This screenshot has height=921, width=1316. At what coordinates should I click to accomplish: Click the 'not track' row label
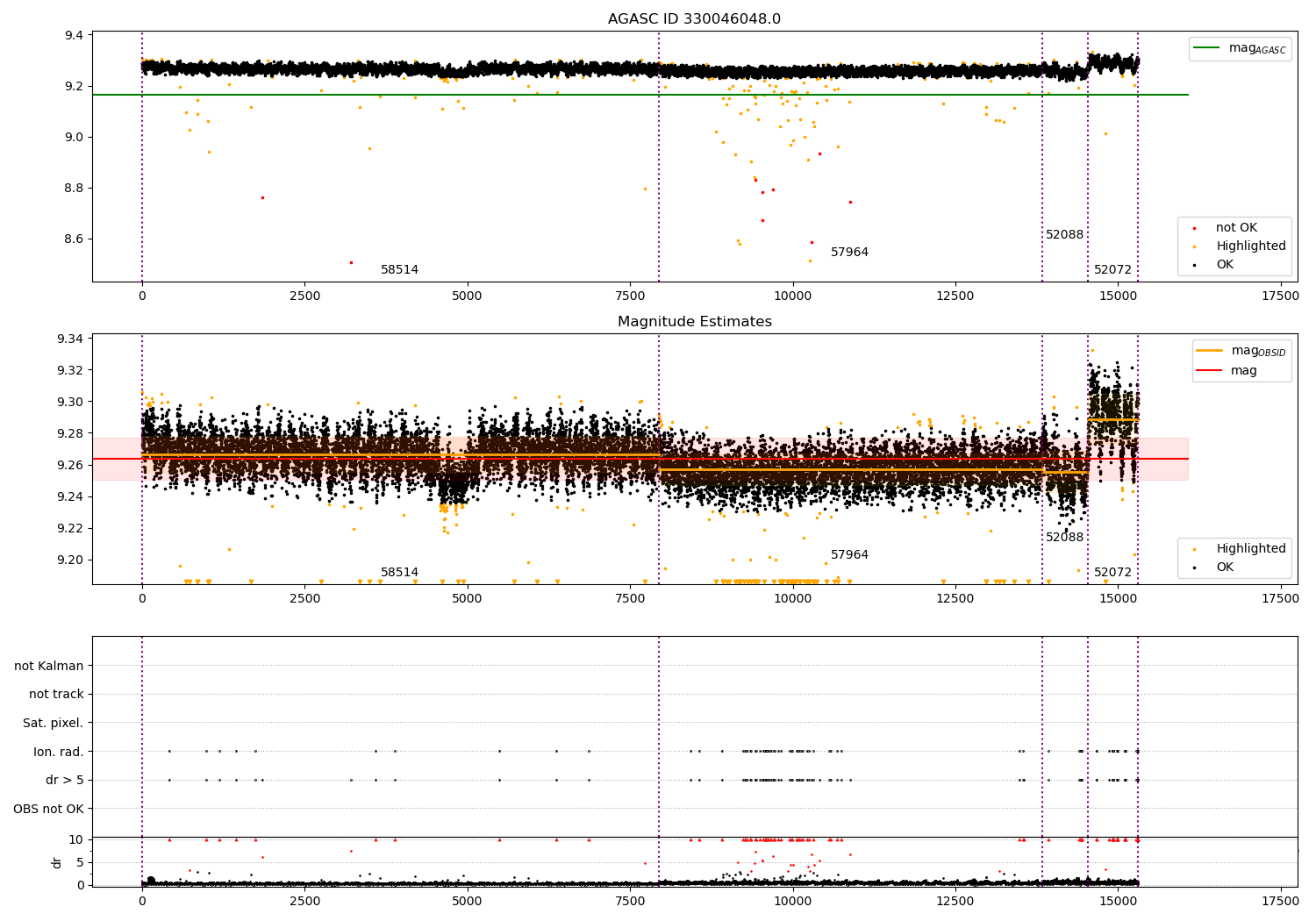[56, 695]
